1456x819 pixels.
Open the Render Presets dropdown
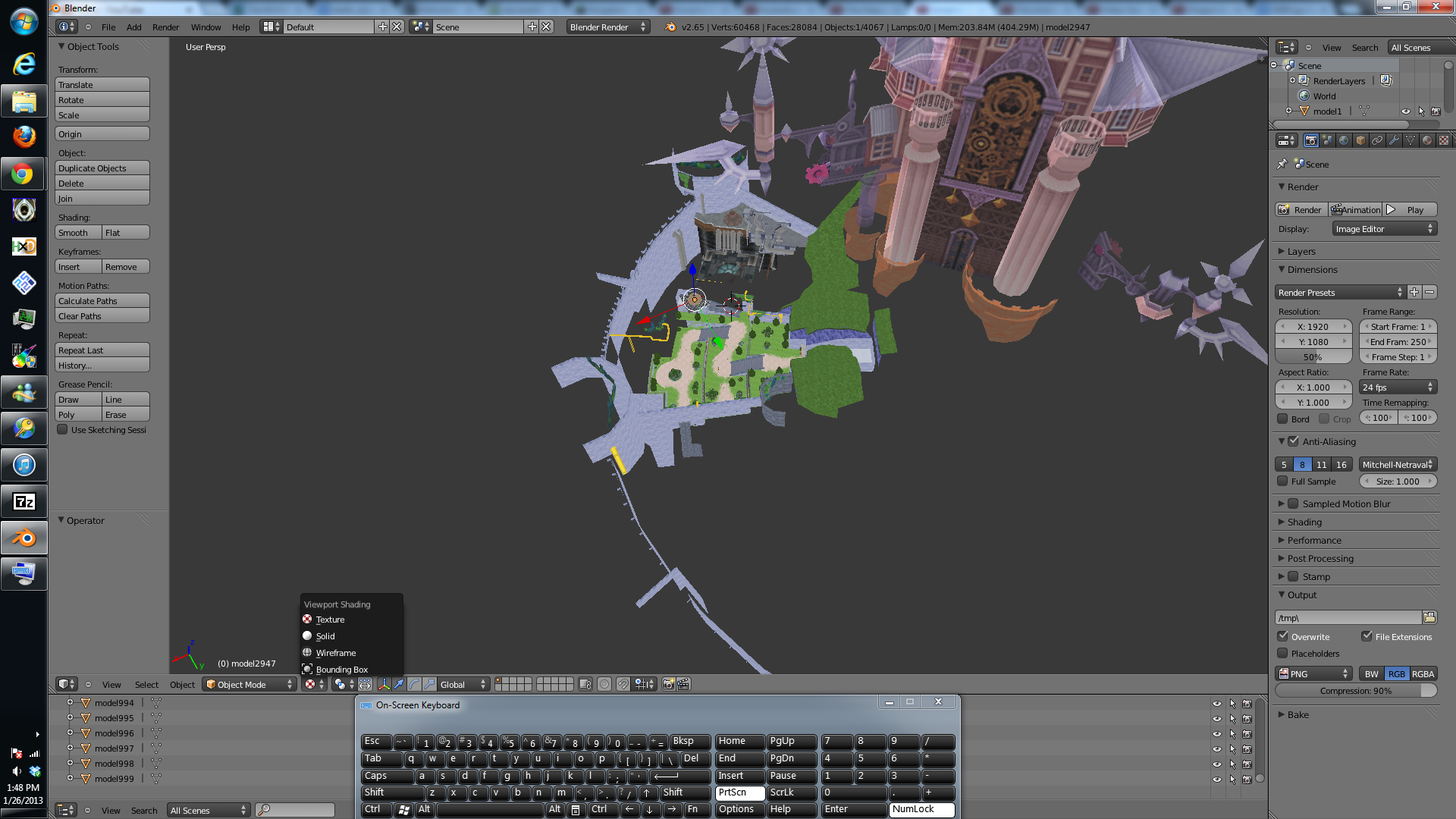point(1338,292)
